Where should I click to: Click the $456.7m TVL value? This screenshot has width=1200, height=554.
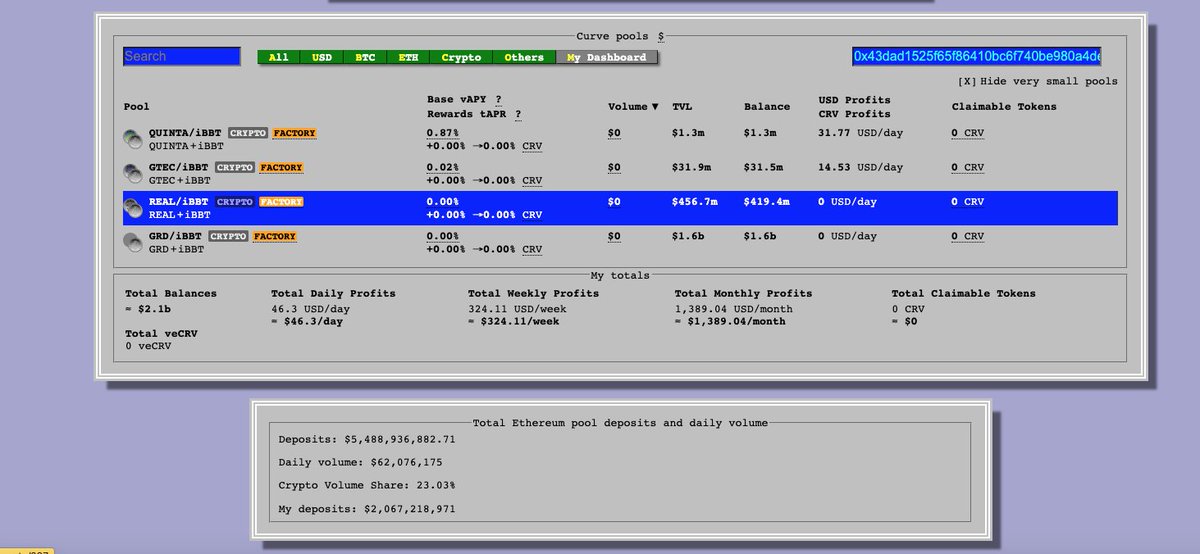tap(695, 202)
